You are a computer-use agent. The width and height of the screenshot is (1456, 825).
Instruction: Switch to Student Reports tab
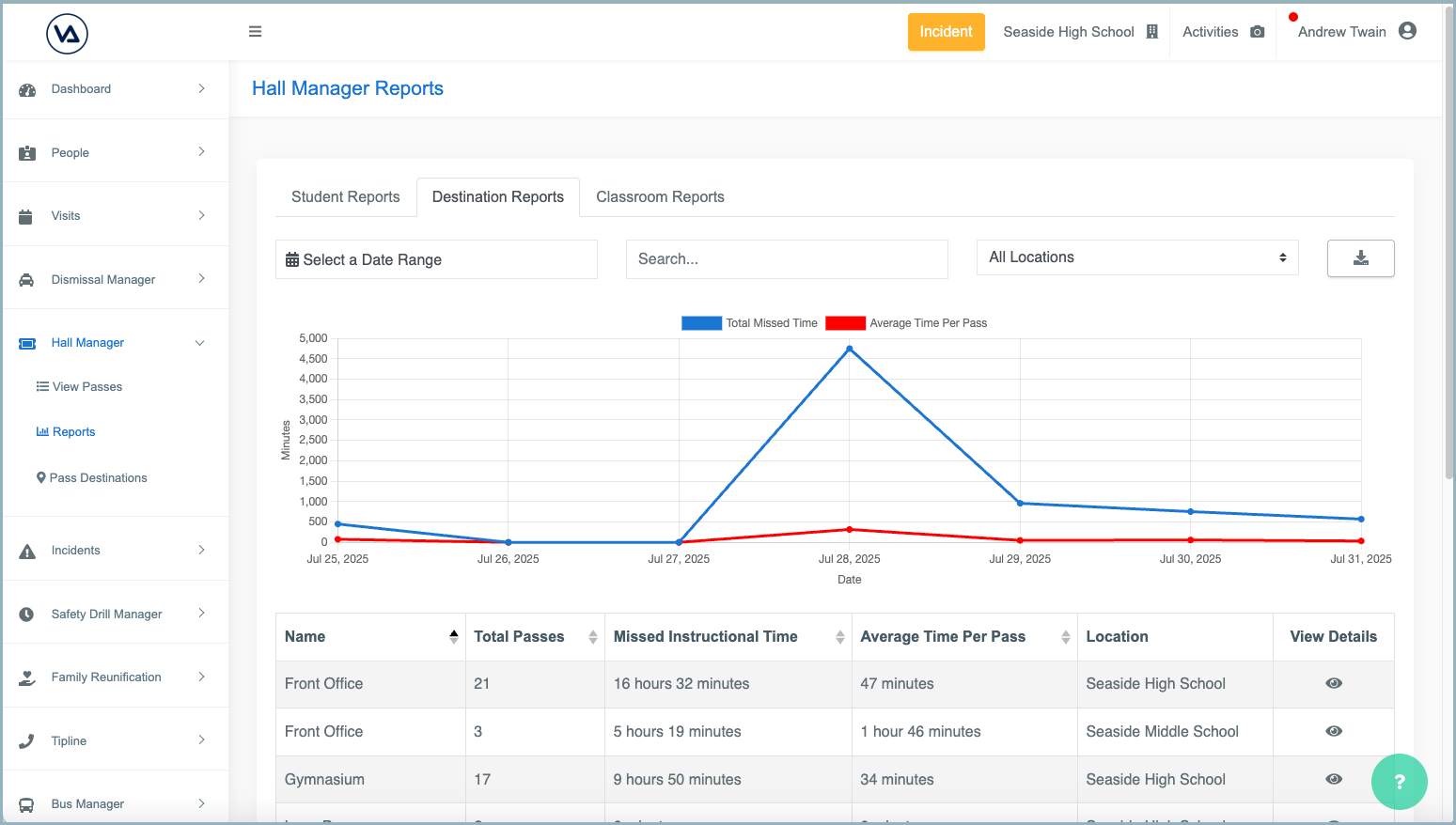tap(345, 197)
